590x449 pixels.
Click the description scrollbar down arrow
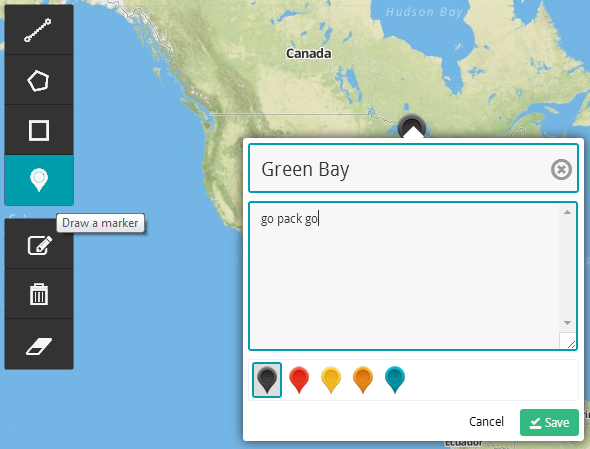[567, 323]
